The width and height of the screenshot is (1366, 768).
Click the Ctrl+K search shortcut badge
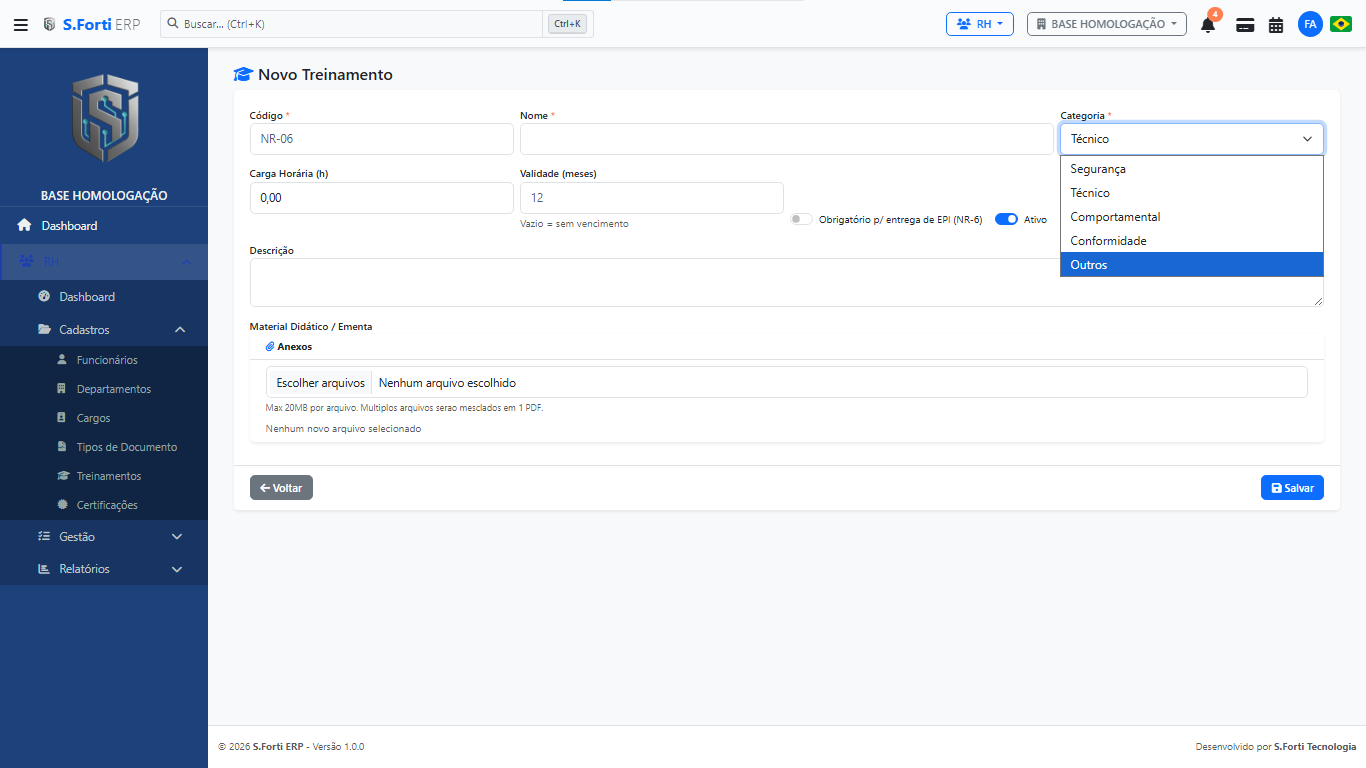(567, 24)
